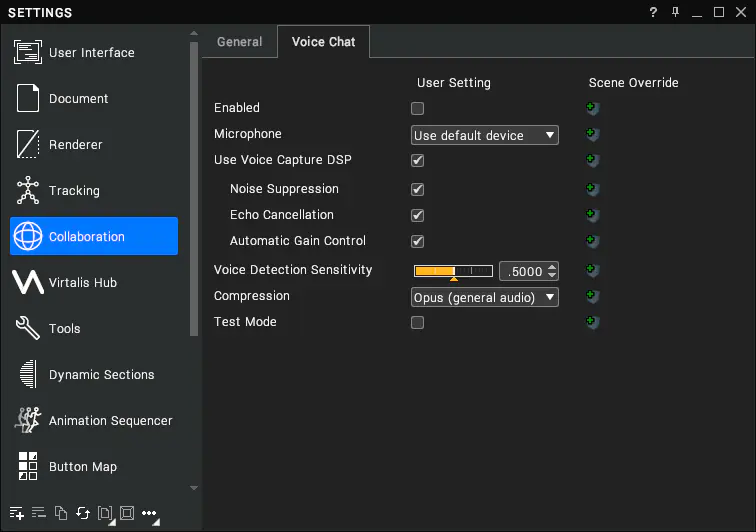Decrease sensitivity with the down stepper arrow
756x532 pixels.
[x=553, y=275]
